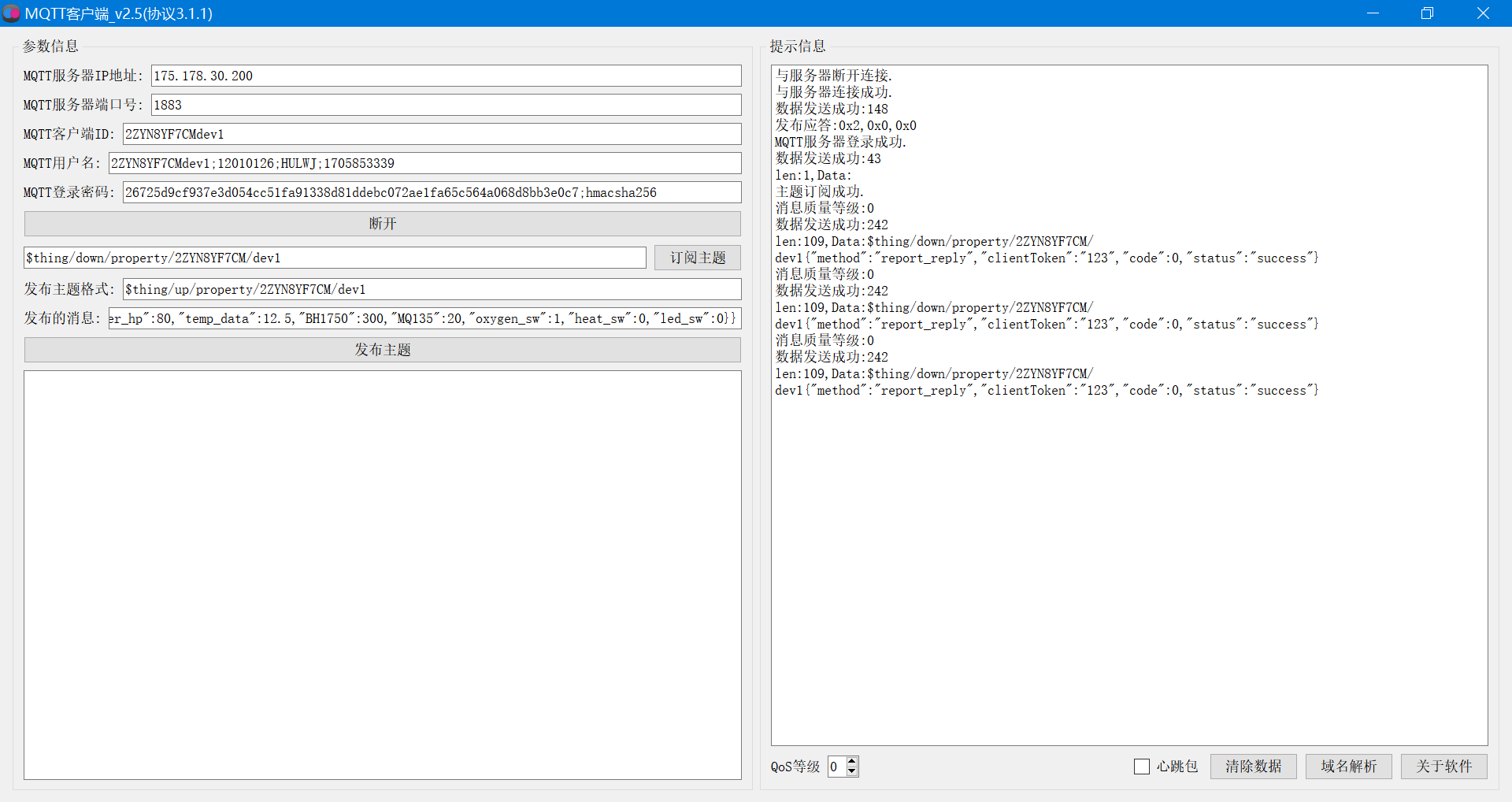Restore down the MQTT client window
The height and width of the screenshot is (802, 1512).
(1427, 13)
